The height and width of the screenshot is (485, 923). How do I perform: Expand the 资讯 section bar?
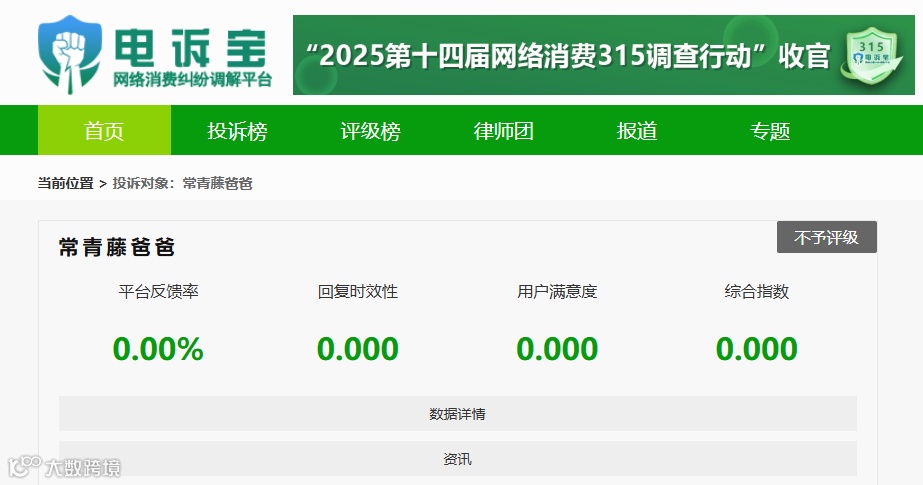[x=458, y=459]
